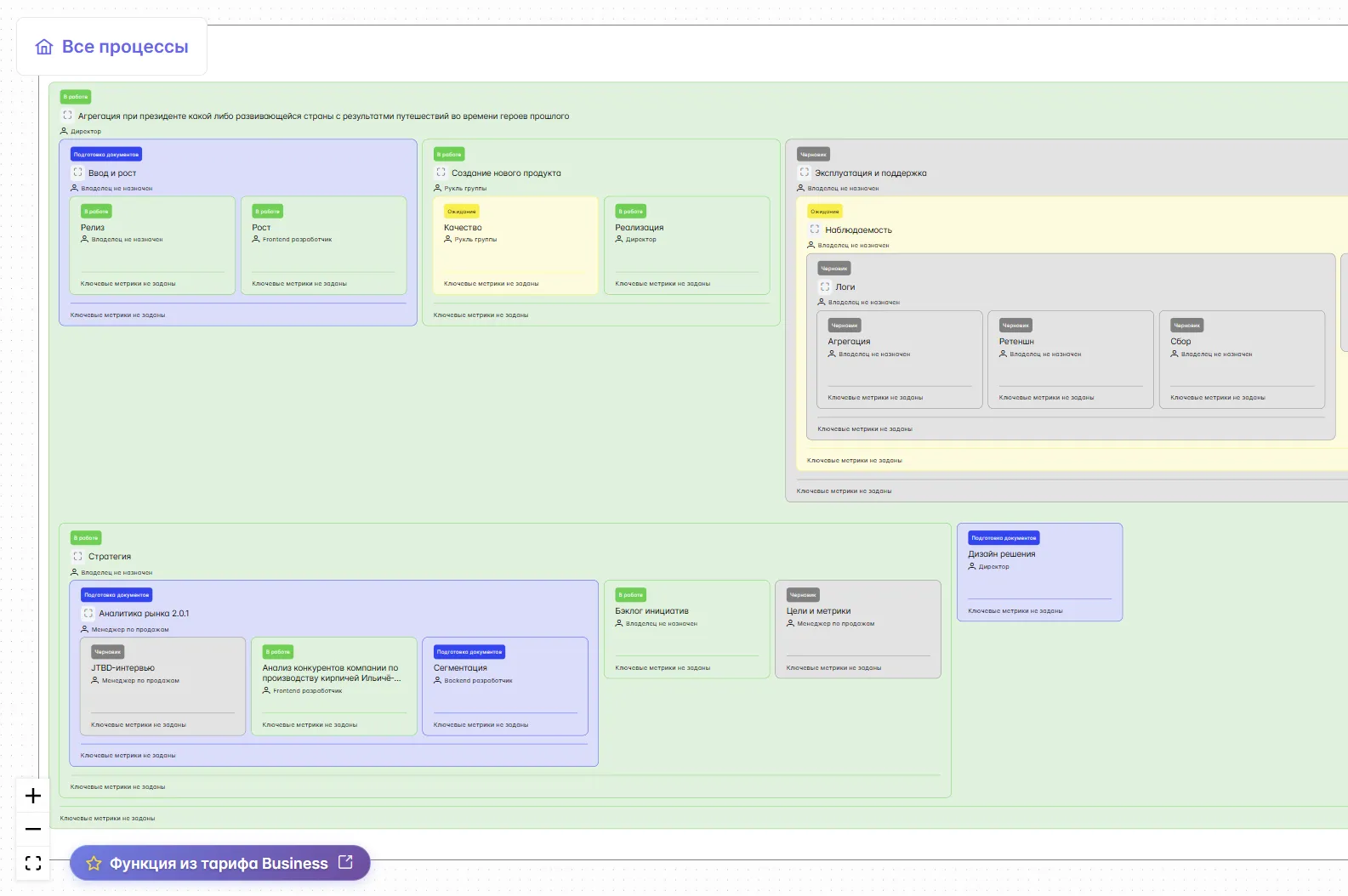Viewport: 1348px width, 896px height.
Task: Expand the Наблюдаемость group via its icon
Action: [x=814, y=230]
